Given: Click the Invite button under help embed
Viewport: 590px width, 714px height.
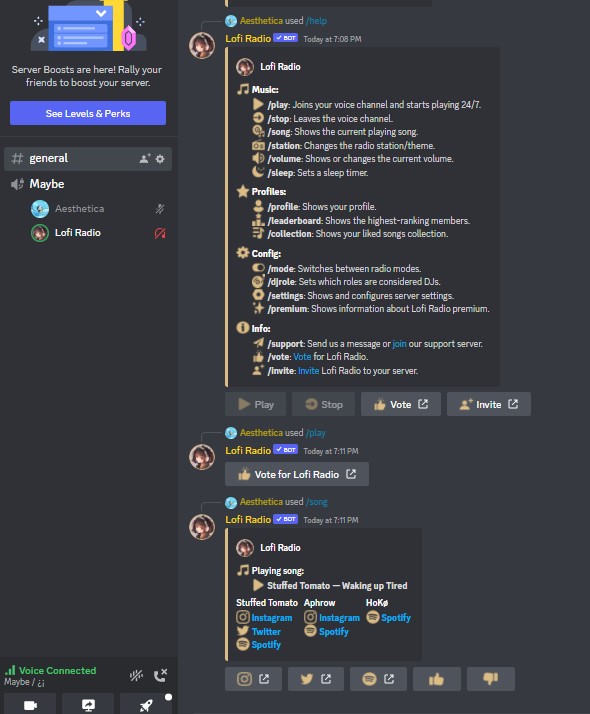Looking at the screenshot, I should [x=489, y=404].
